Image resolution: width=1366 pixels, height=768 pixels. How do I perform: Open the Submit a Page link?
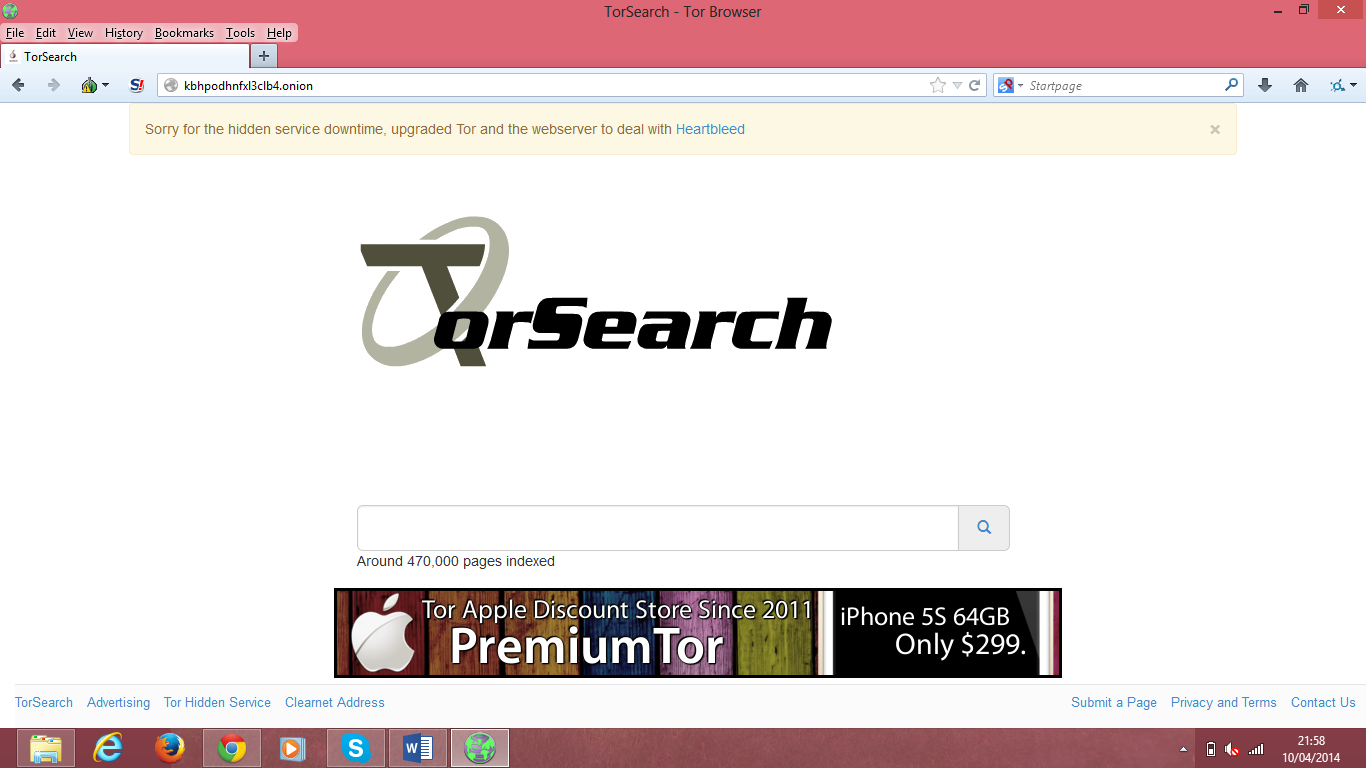(1113, 702)
